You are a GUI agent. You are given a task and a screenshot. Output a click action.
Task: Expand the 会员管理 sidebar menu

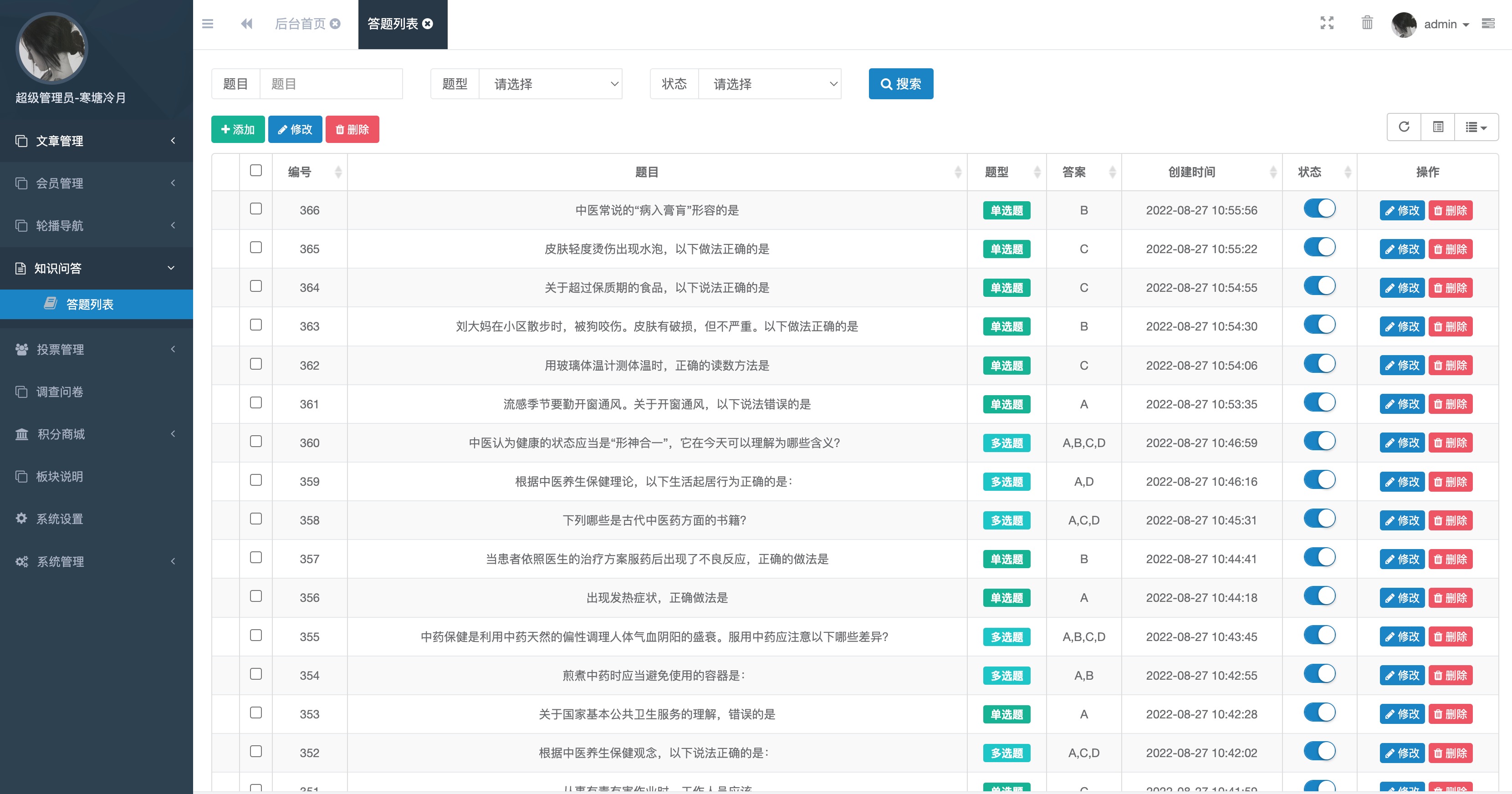tap(96, 183)
